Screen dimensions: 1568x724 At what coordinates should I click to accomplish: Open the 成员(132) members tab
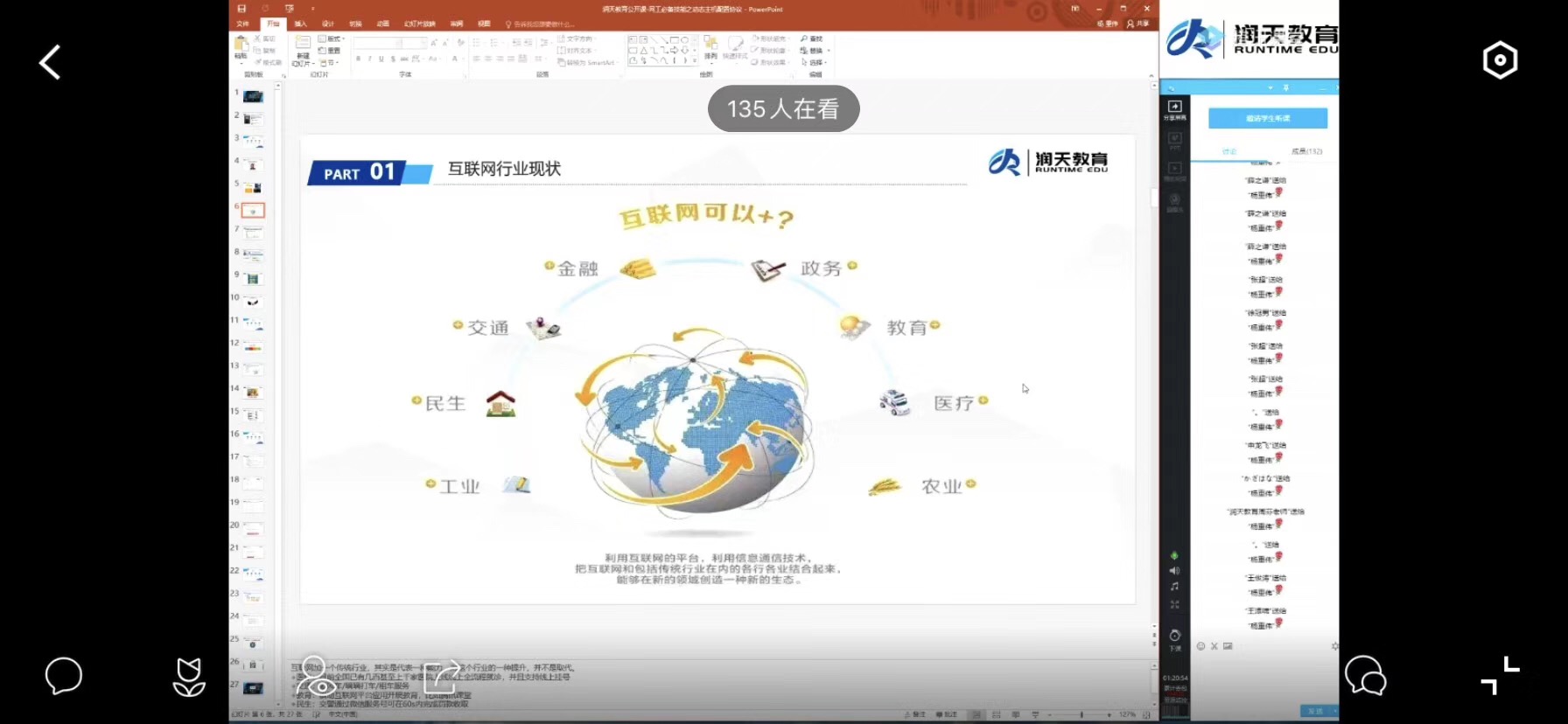tap(1306, 151)
